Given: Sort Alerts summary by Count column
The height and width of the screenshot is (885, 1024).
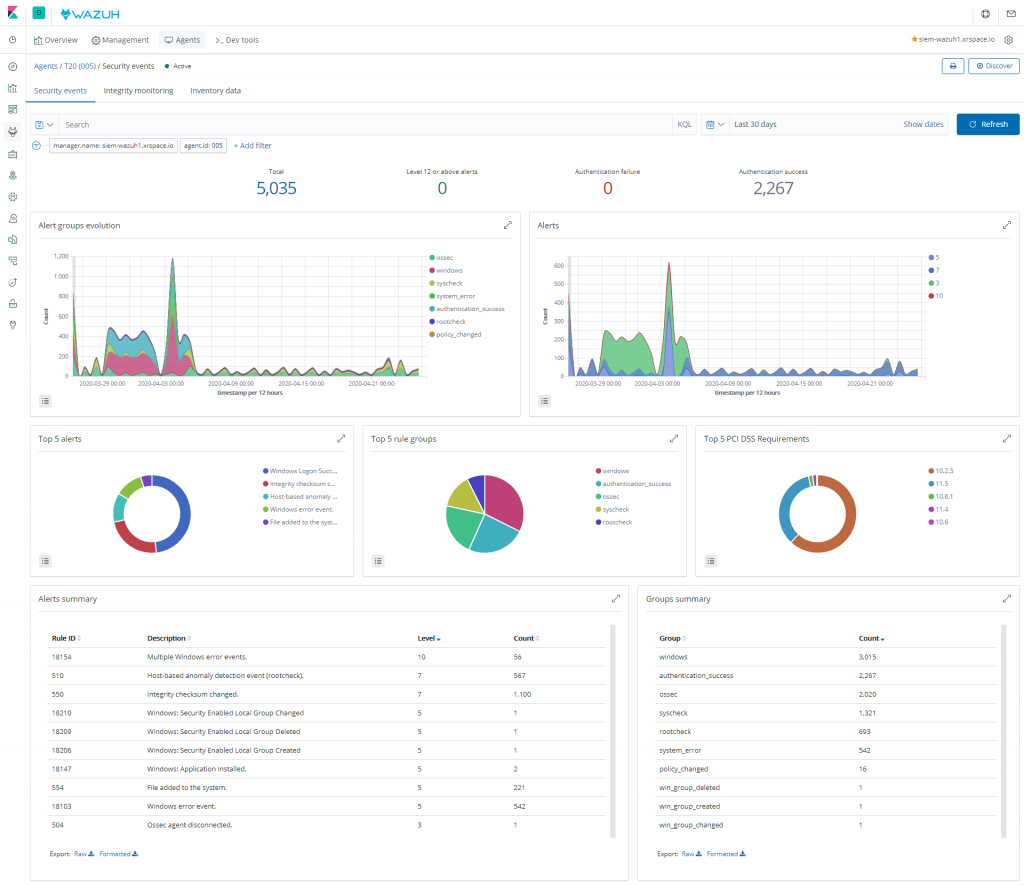Looking at the screenshot, I should coord(526,639).
